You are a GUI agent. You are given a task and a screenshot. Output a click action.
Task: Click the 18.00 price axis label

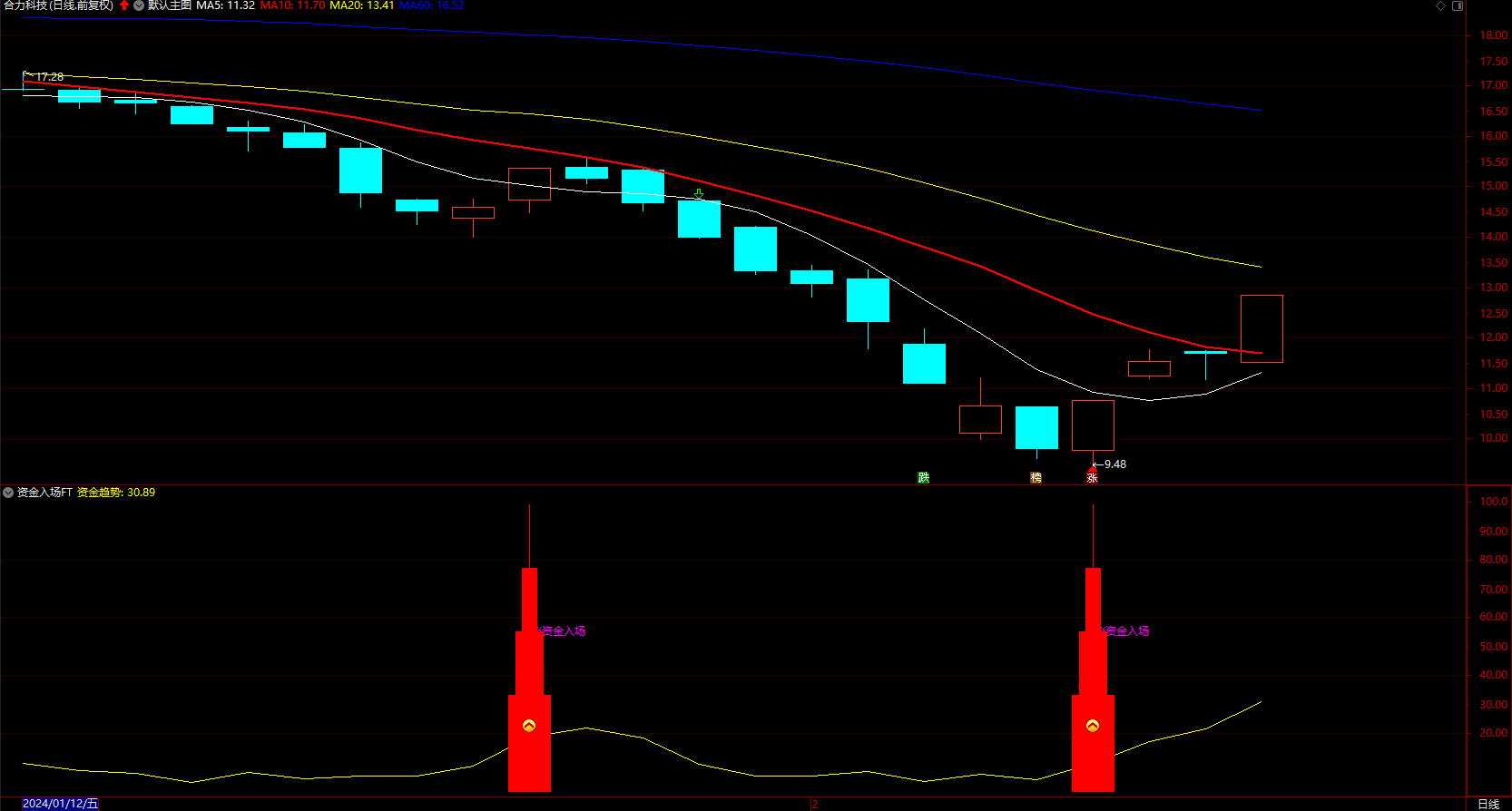tap(1494, 35)
